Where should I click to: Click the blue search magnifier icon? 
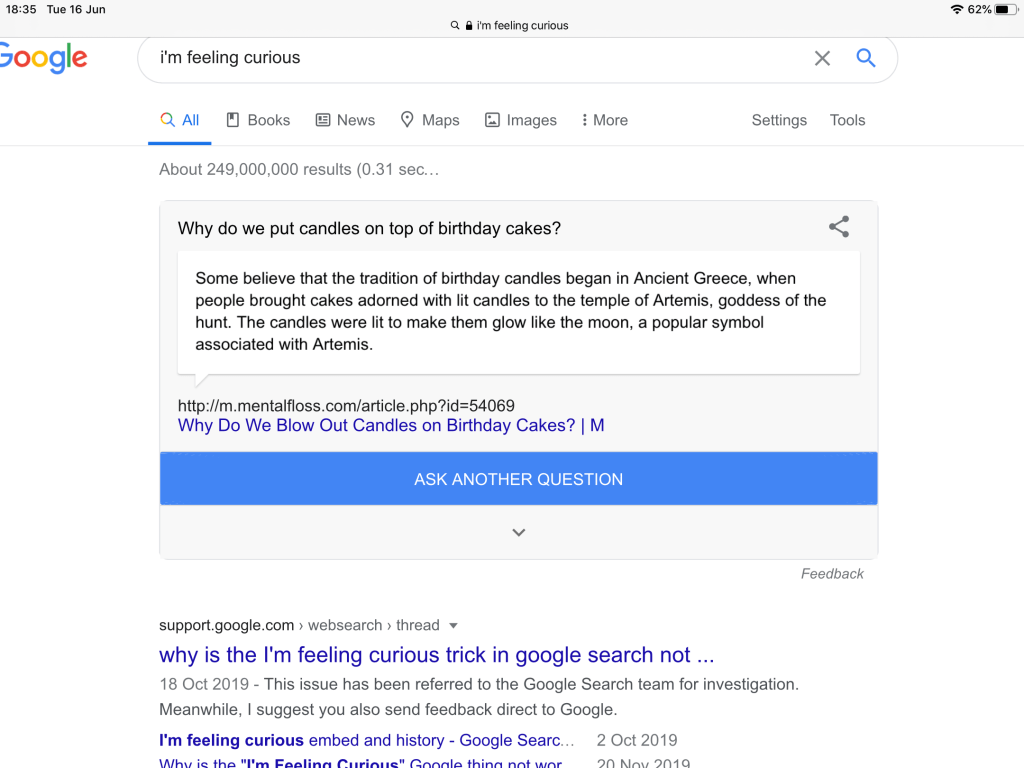(x=866, y=58)
